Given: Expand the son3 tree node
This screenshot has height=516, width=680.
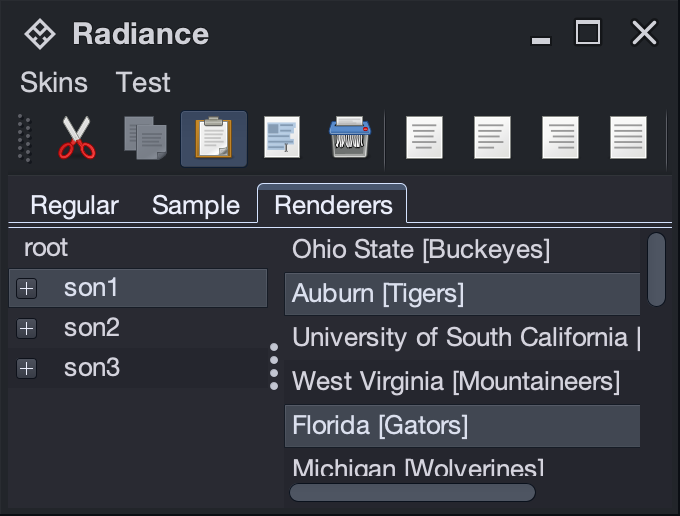Looking at the screenshot, I should click(x=27, y=368).
